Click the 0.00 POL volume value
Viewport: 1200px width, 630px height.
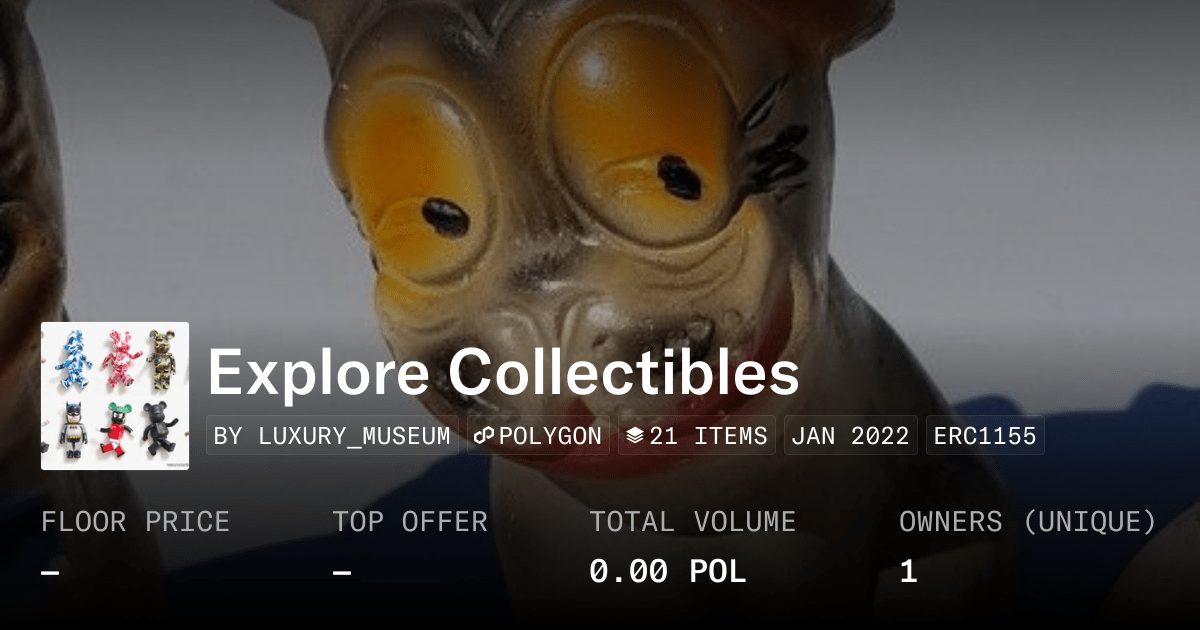(667, 572)
